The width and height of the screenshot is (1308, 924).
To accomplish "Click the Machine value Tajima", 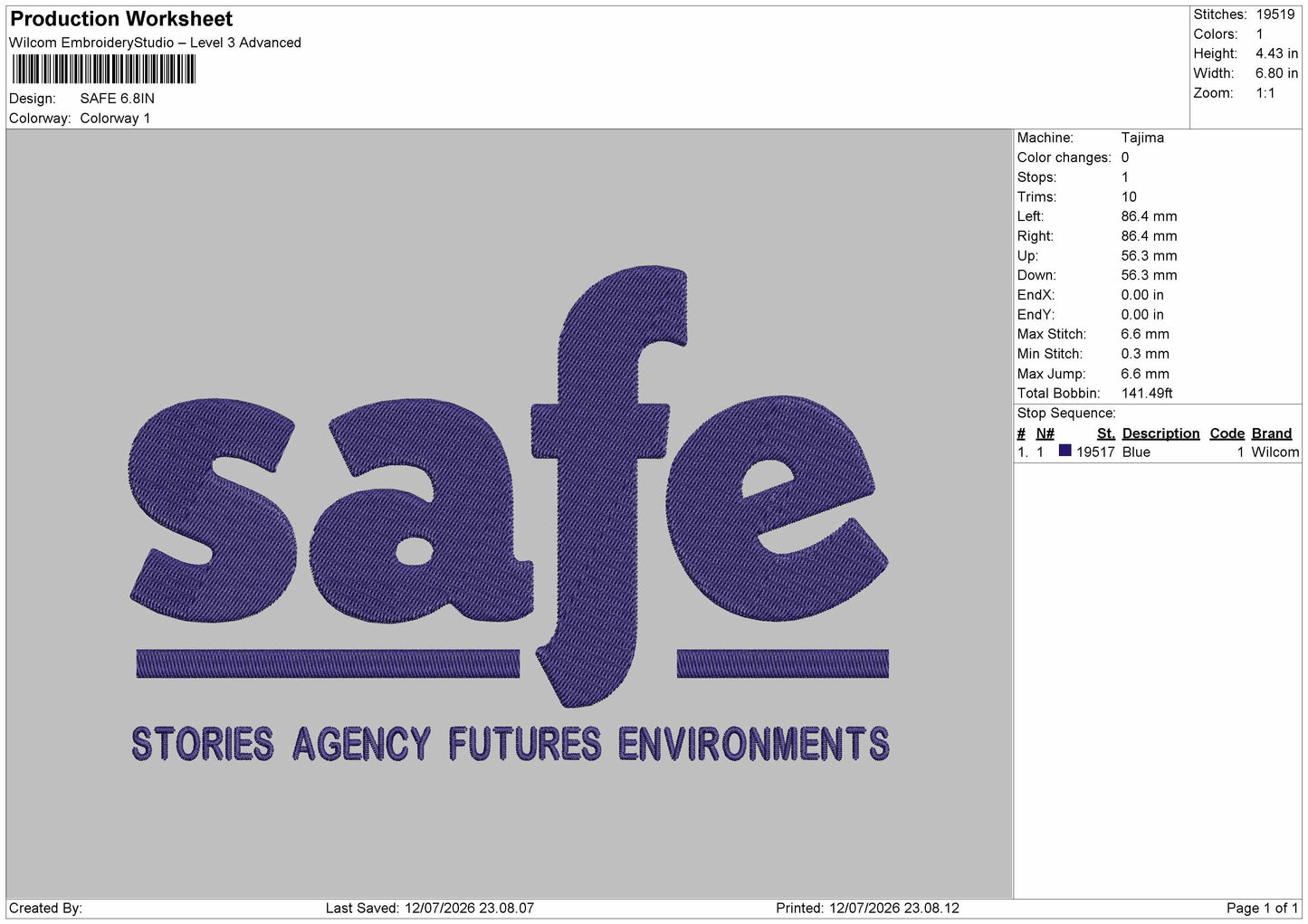I will (x=1142, y=138).
